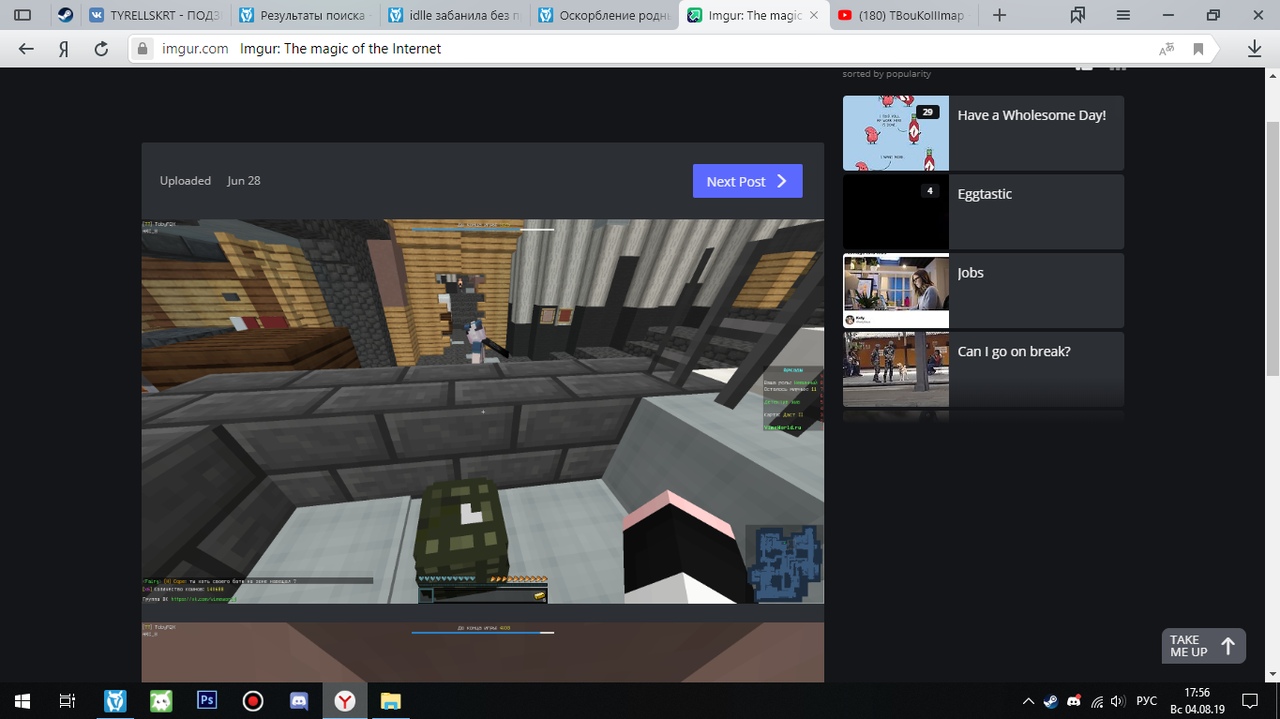
Task: Open the Результаты поиска tab
Action: tap(306, 15)
